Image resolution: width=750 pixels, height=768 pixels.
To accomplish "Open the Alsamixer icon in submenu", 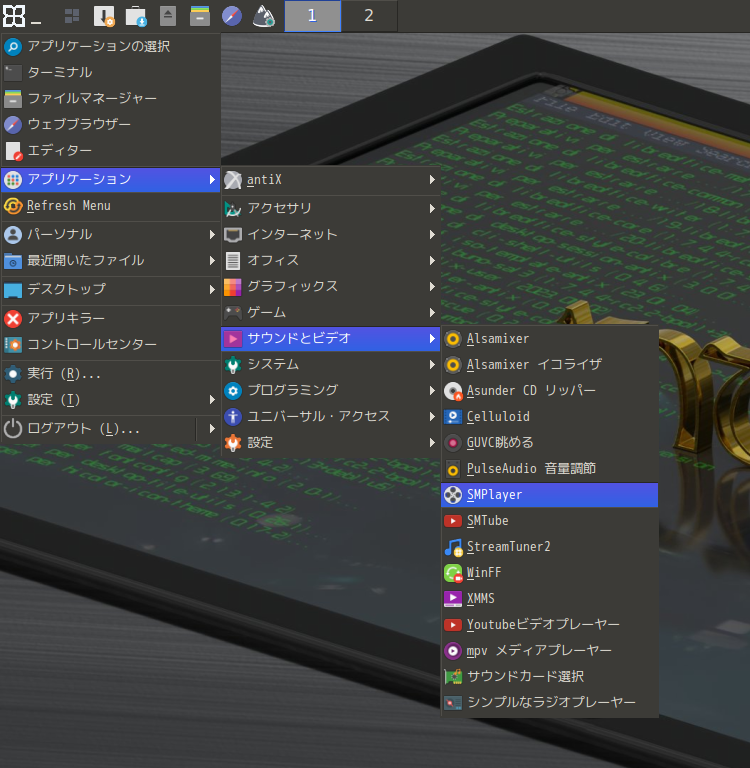I will (453, 339).
